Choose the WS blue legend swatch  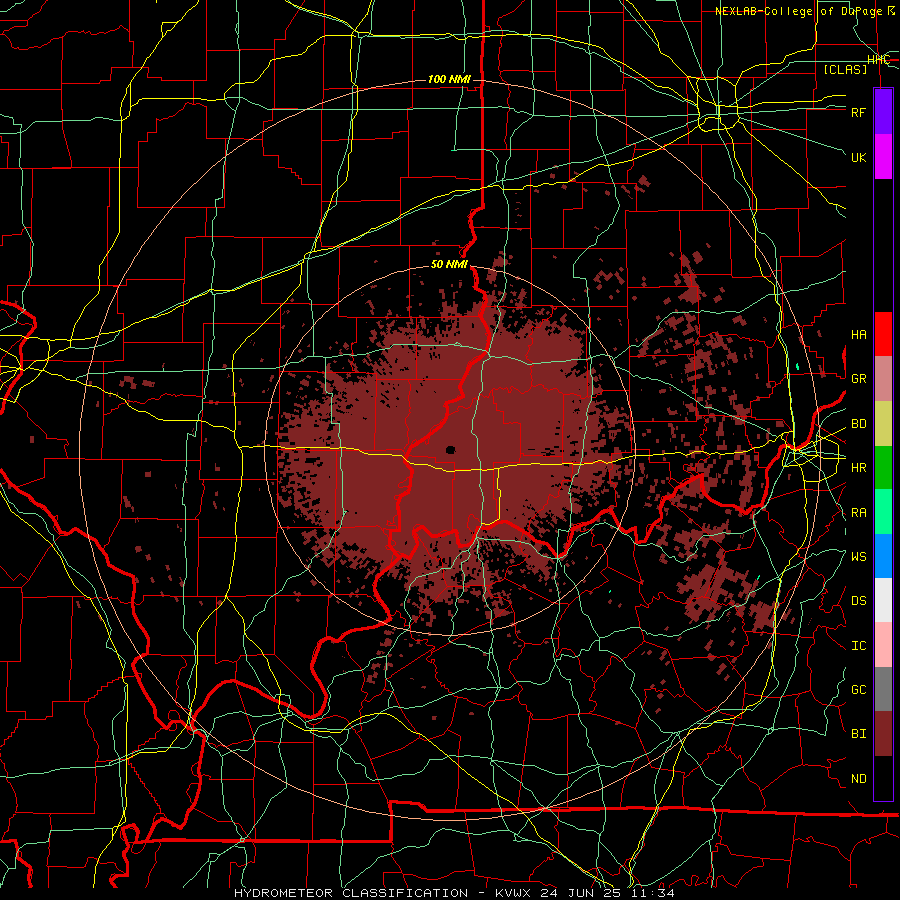[883, 556]
